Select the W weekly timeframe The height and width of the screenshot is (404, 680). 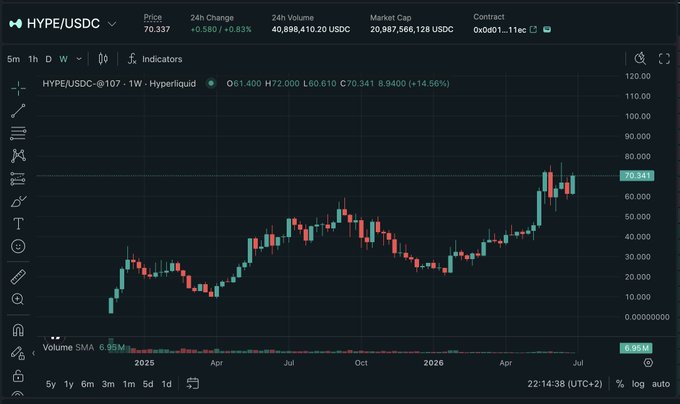click(63, 59)
